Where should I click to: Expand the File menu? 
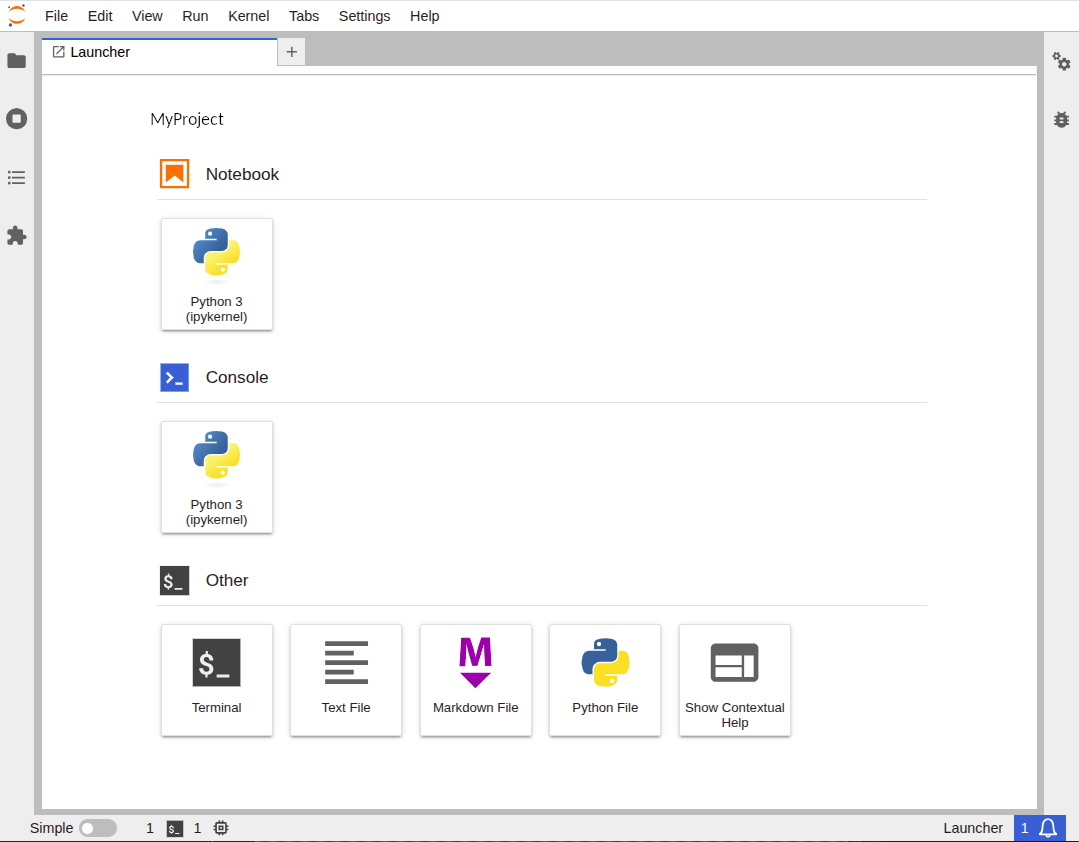[57, 16]
